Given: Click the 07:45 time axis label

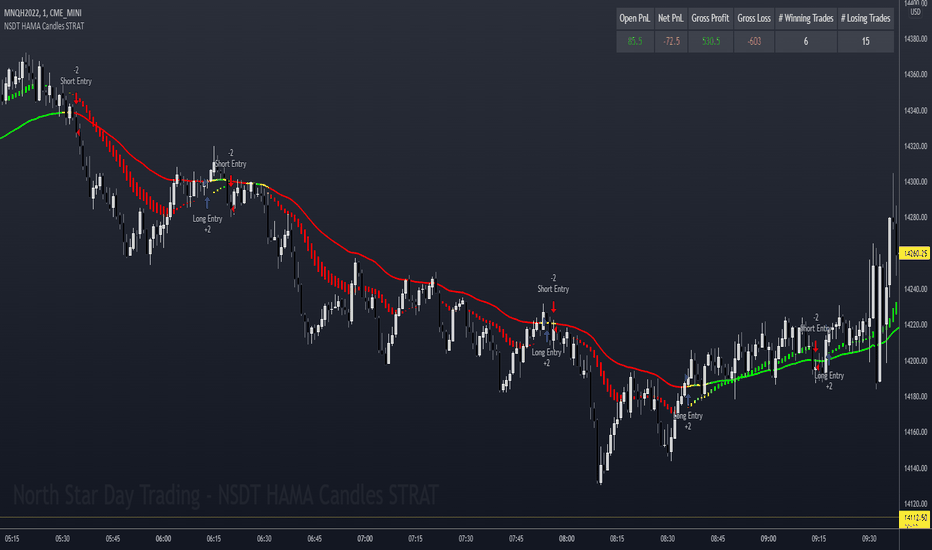Looking at the screenshot, I should [517, 539].
